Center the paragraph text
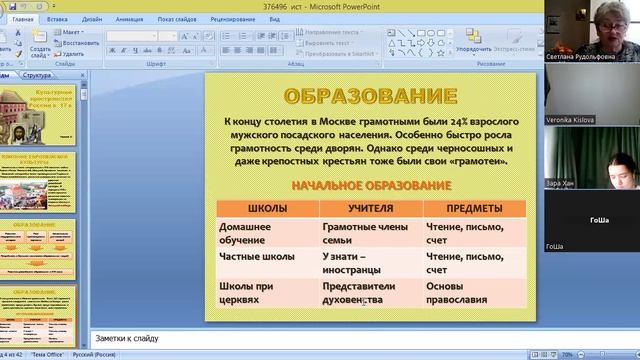Screen dimensions: 640x360 tap(238, 51)
